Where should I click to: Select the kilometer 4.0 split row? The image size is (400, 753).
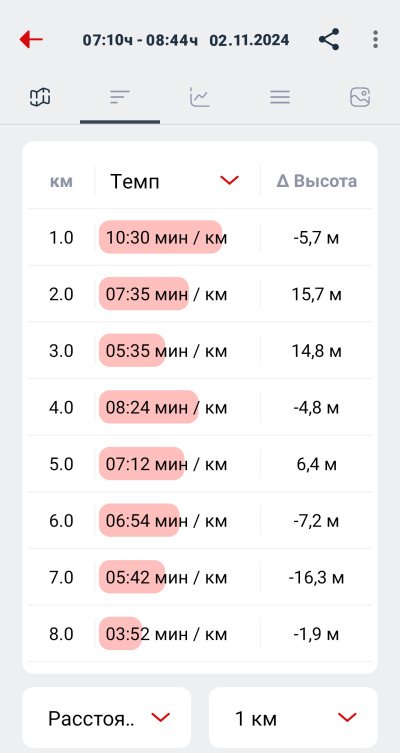point(200,408)
